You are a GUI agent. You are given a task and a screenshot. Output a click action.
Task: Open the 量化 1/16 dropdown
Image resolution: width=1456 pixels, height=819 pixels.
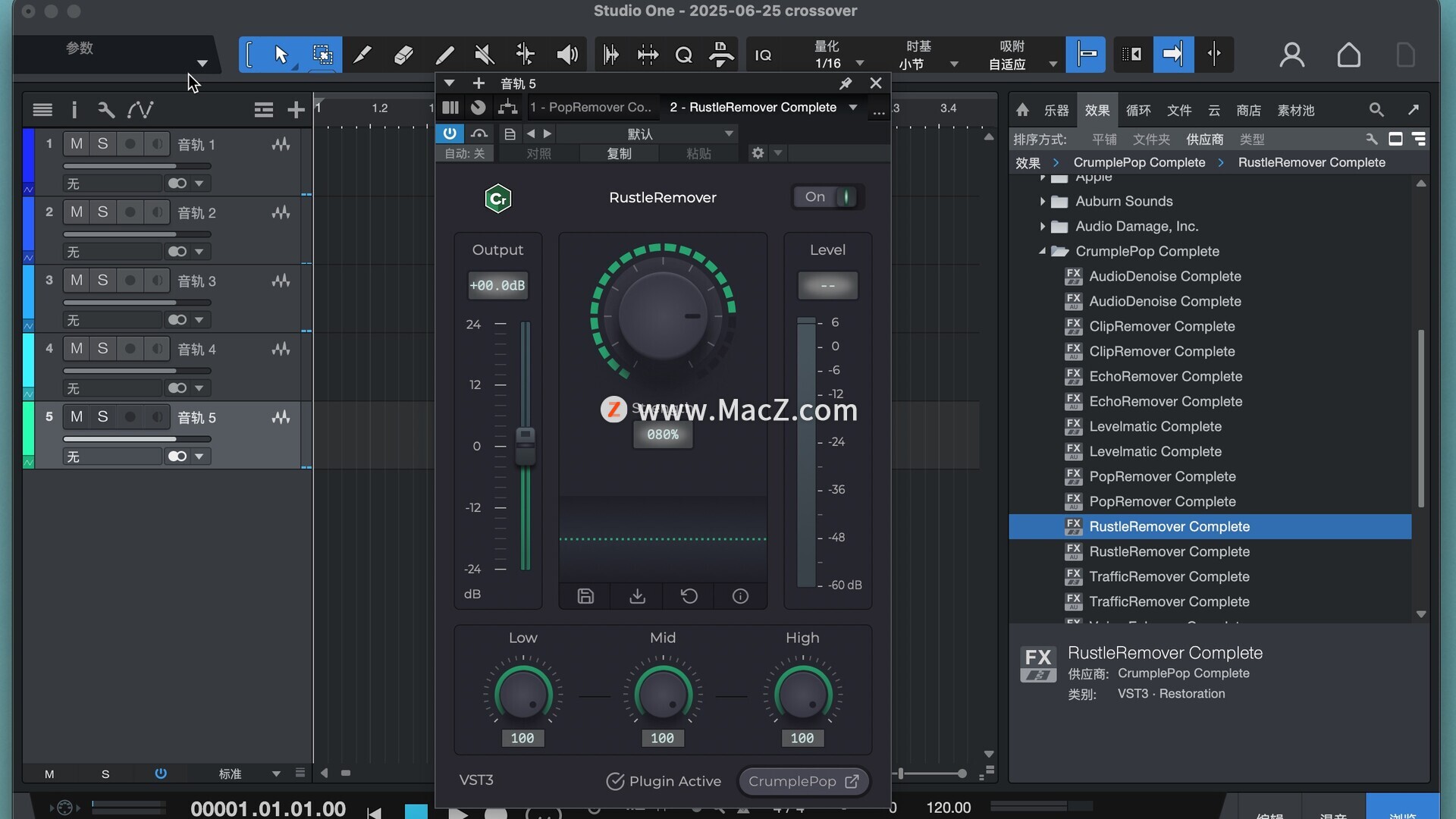860,64
